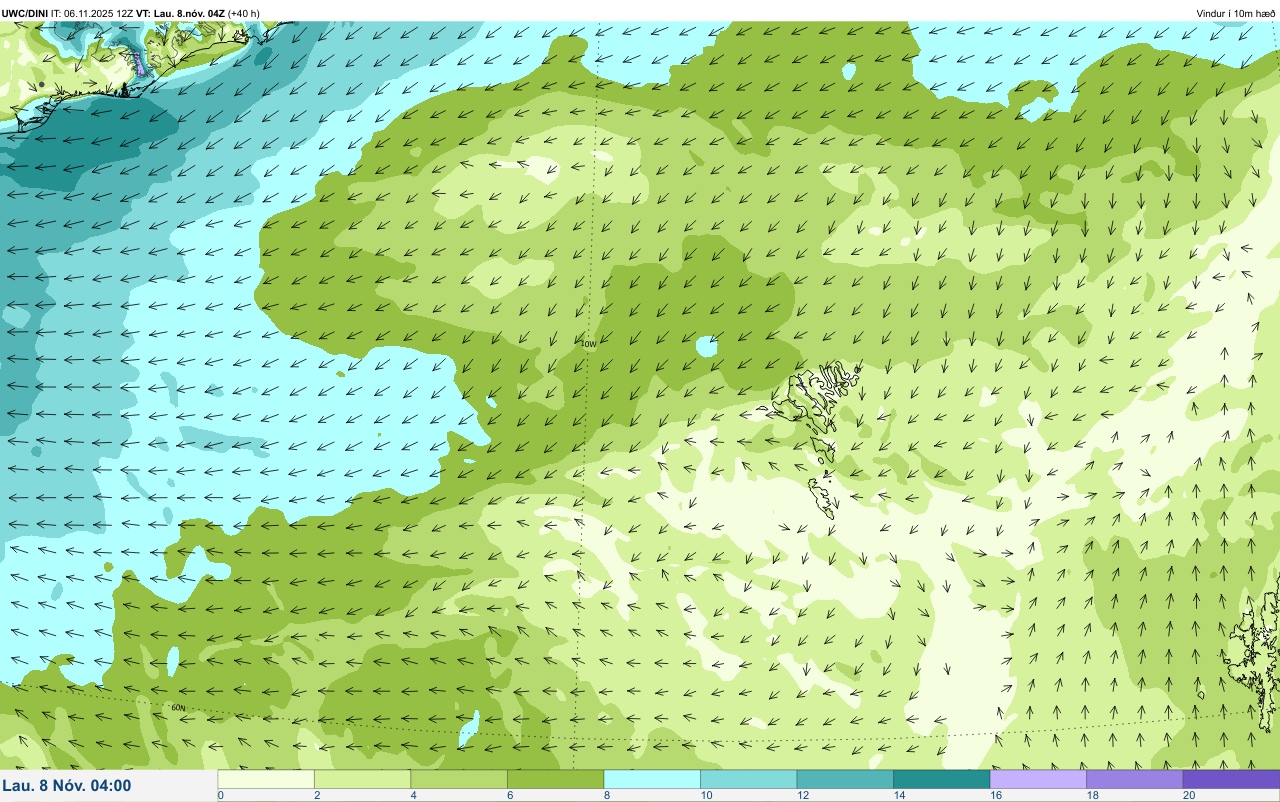The width and height of the screenshot is (1280, 802).
Task: Click the '10W' longitude label on map
Action: pyautogui.click(x=589, y=344)
